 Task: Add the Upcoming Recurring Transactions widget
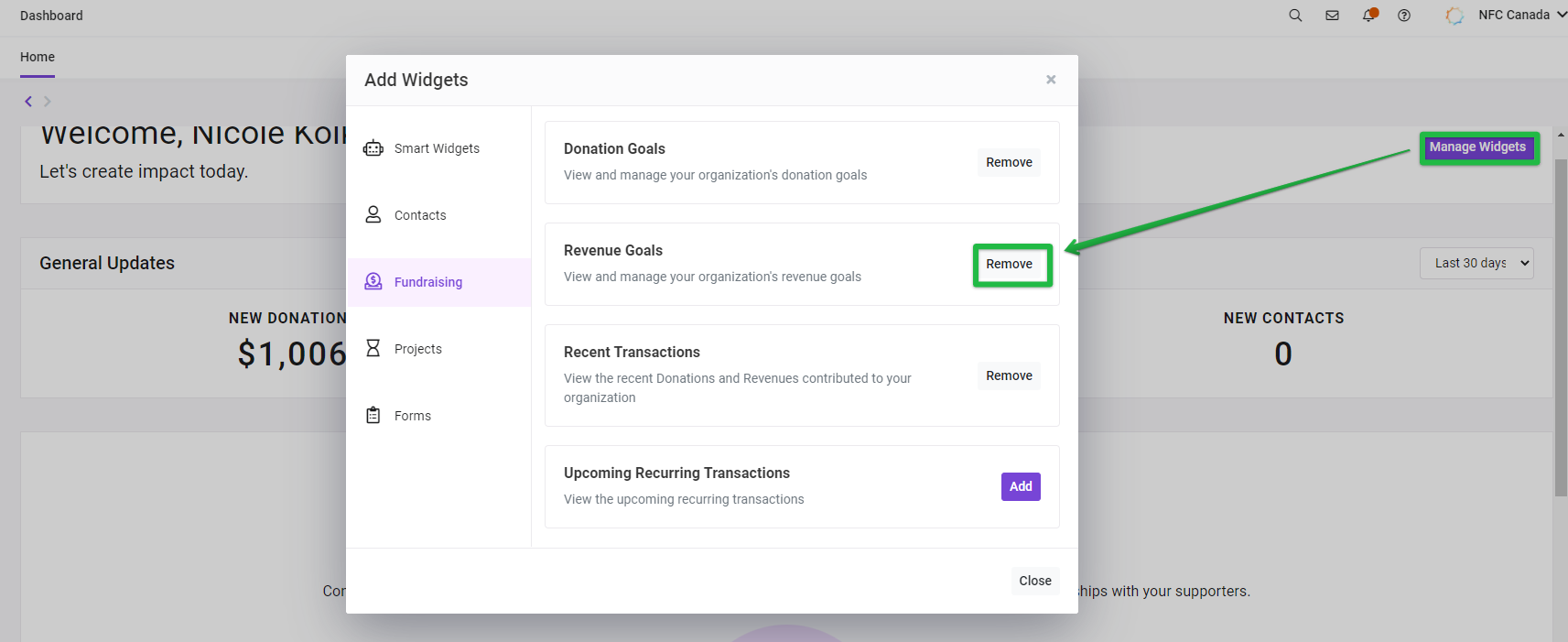(x=1021, y=486)
